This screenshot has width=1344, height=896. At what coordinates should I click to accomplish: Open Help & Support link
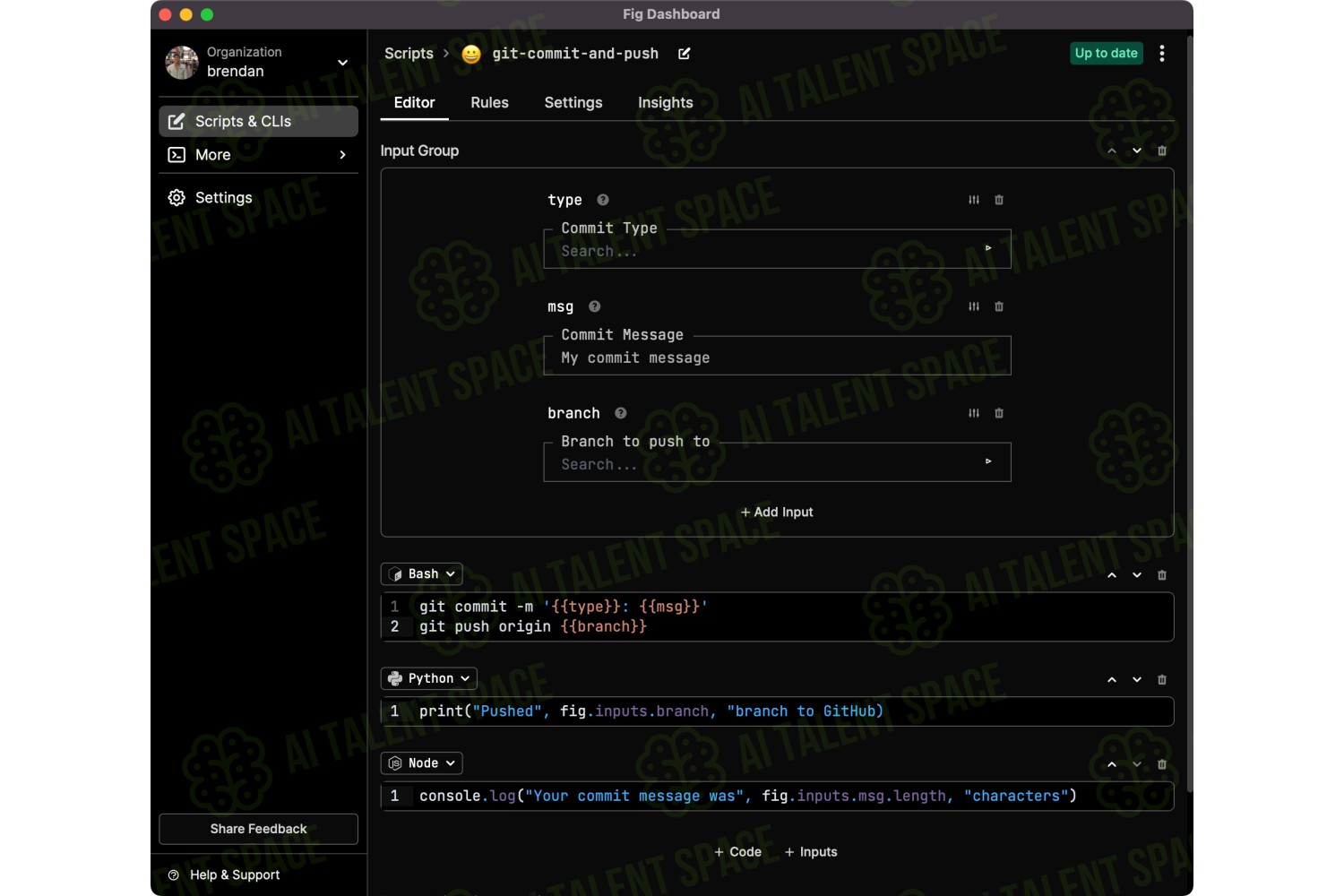click(x=224, y=875)
